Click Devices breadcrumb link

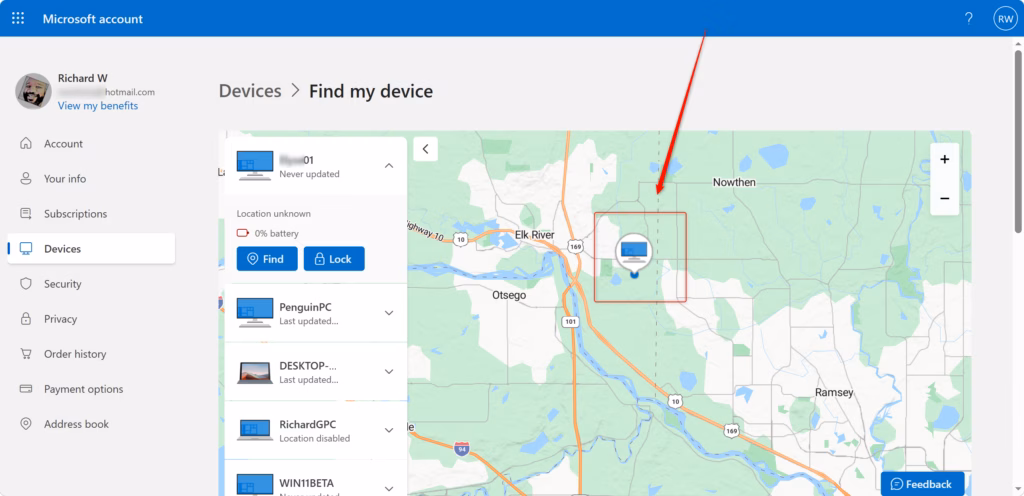click(250, 91)
